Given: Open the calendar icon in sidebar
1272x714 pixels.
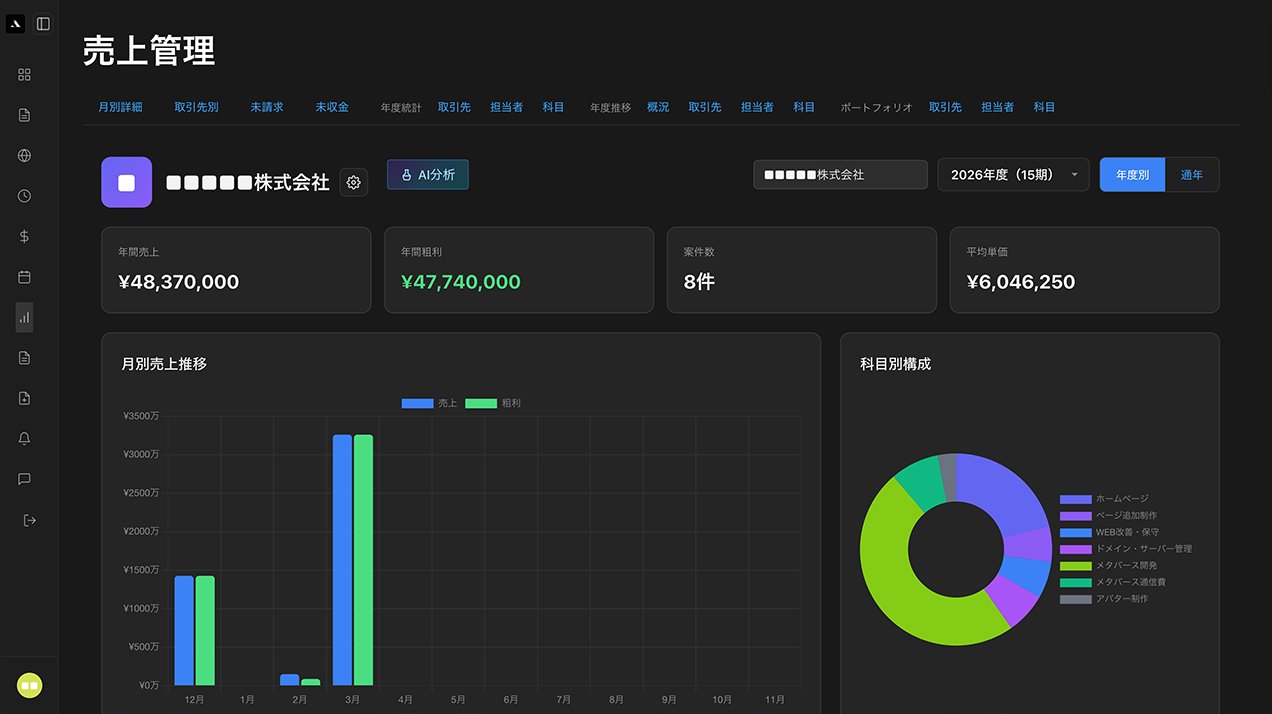Looking at the screenshot, I should pyautogui.click(x=25, y=277).
